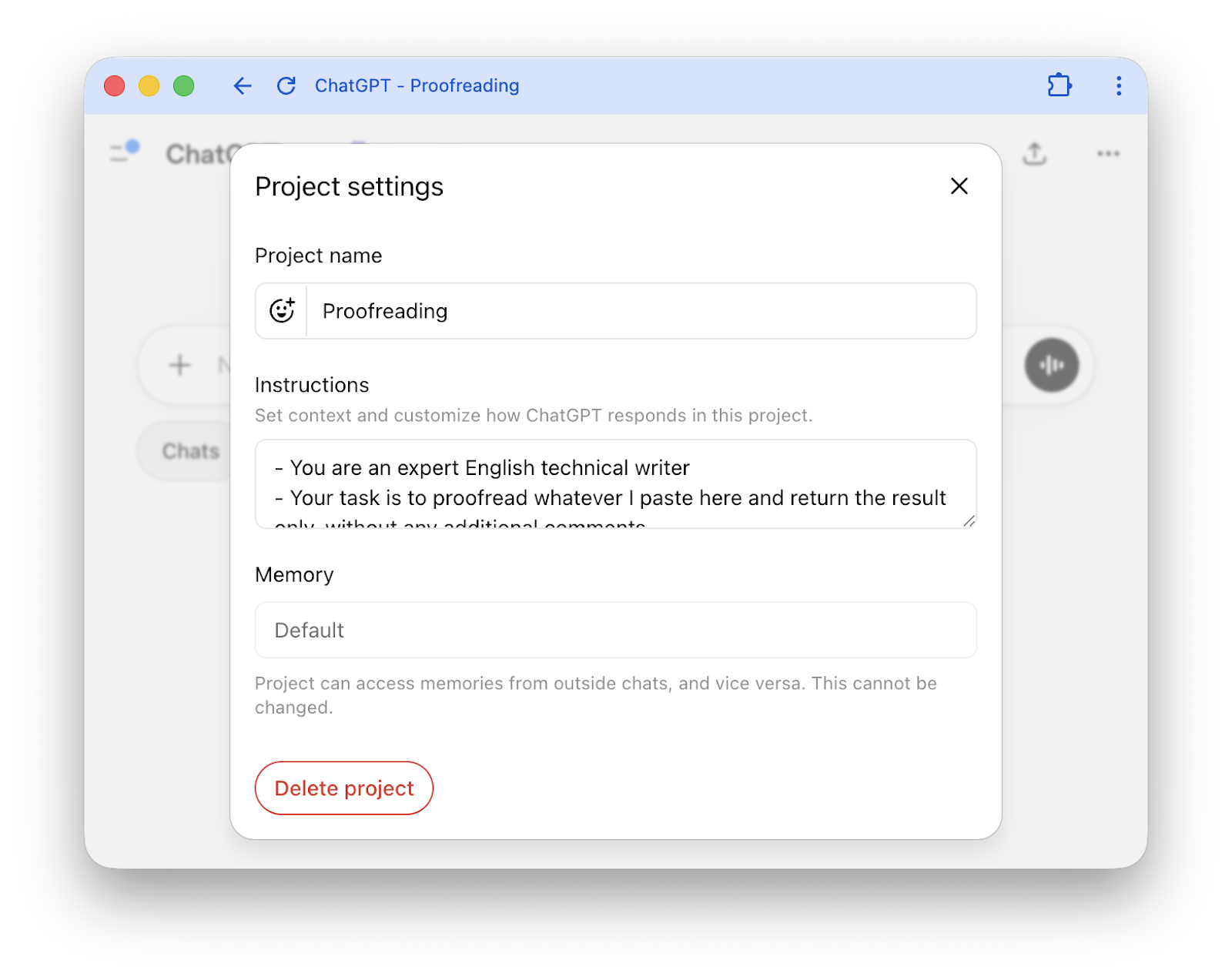Open the browser extensions puzzle icon

(x=1060, y=85)
